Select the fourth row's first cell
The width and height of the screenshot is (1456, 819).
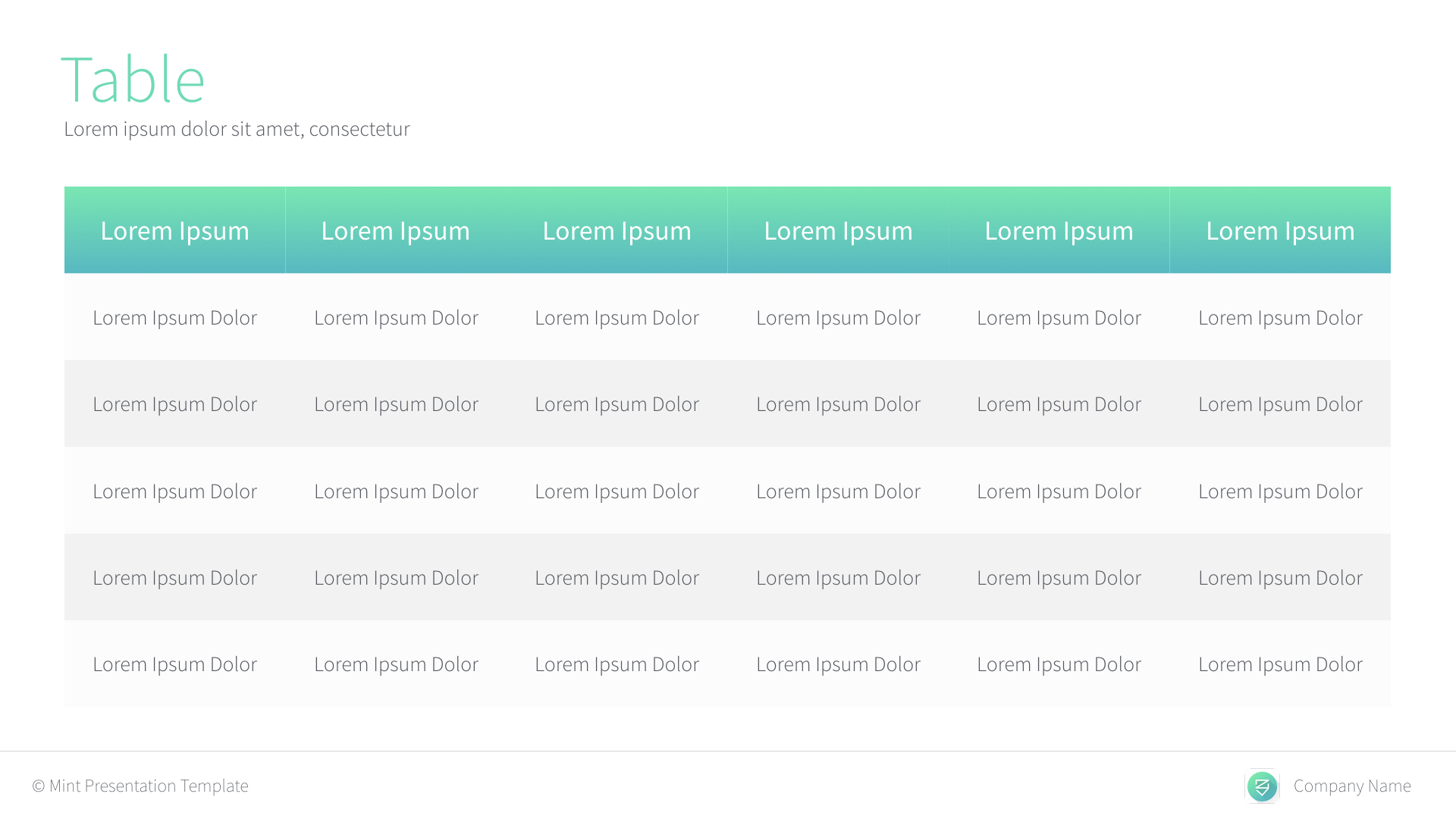coord(175,577)
